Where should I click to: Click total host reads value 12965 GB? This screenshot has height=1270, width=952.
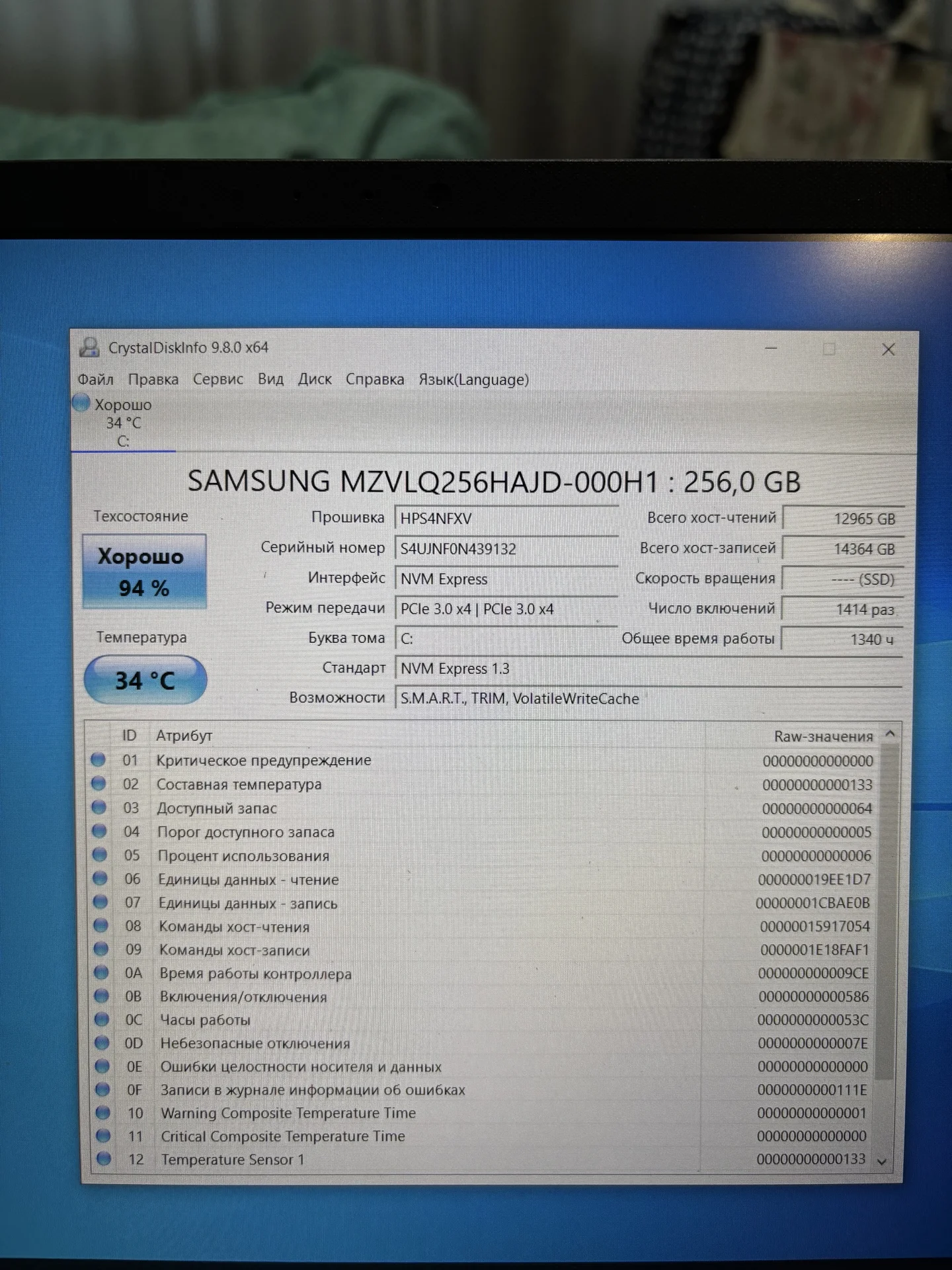pos(842,519)
